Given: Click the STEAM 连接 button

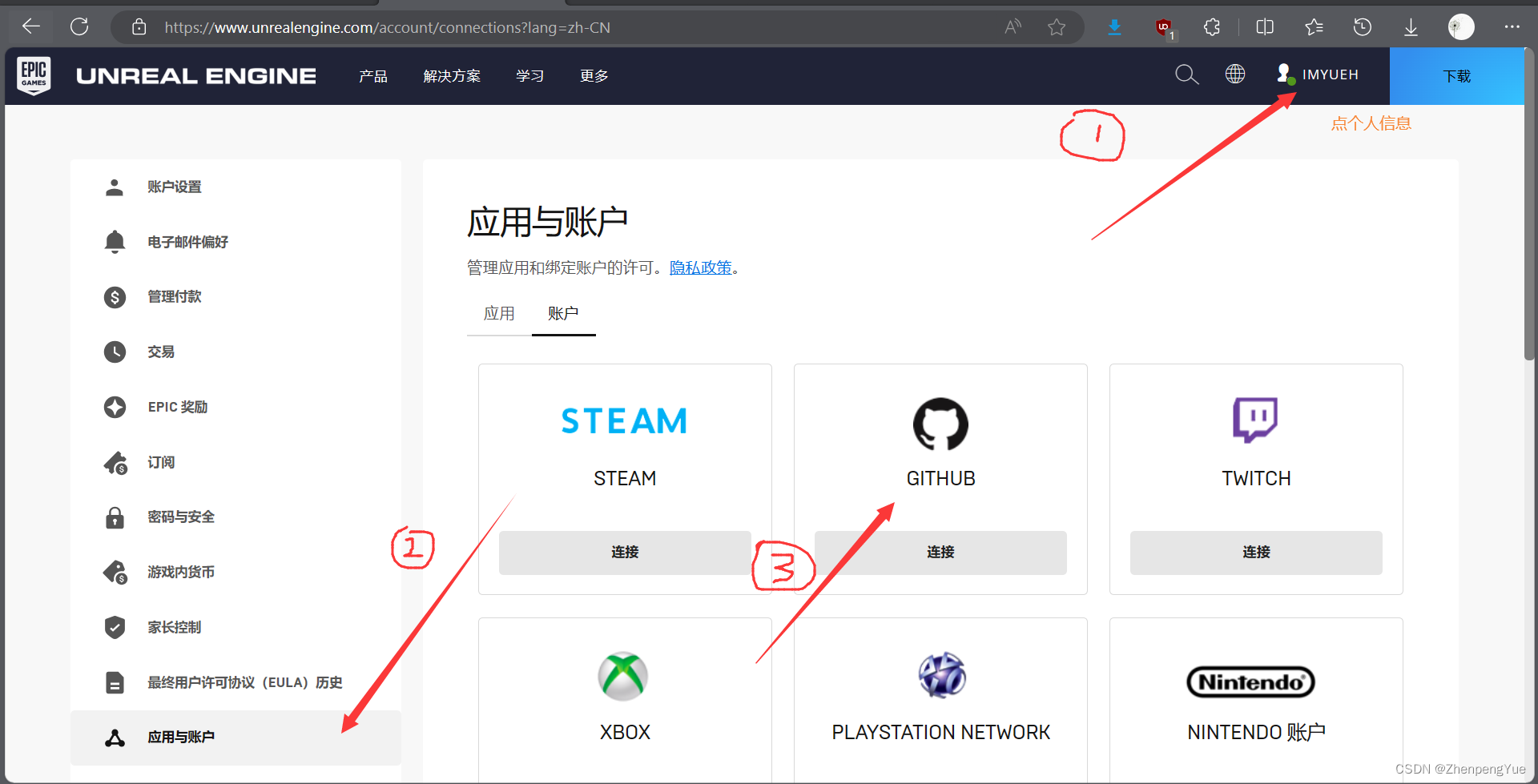Looking at the screenshot, I should click(x=625, y=552).
